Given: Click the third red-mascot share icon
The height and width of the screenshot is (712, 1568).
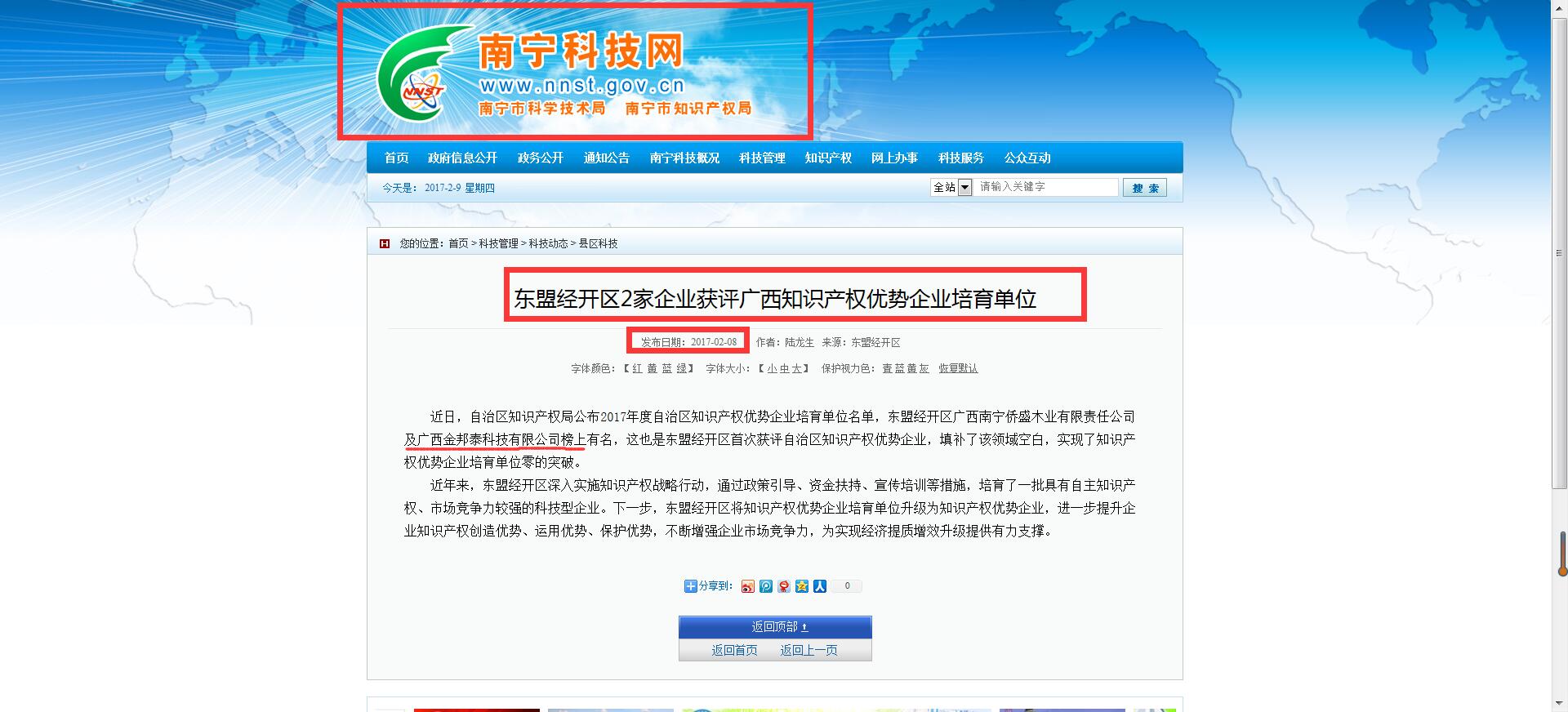Looking at the screenshot, I should 784,586.
